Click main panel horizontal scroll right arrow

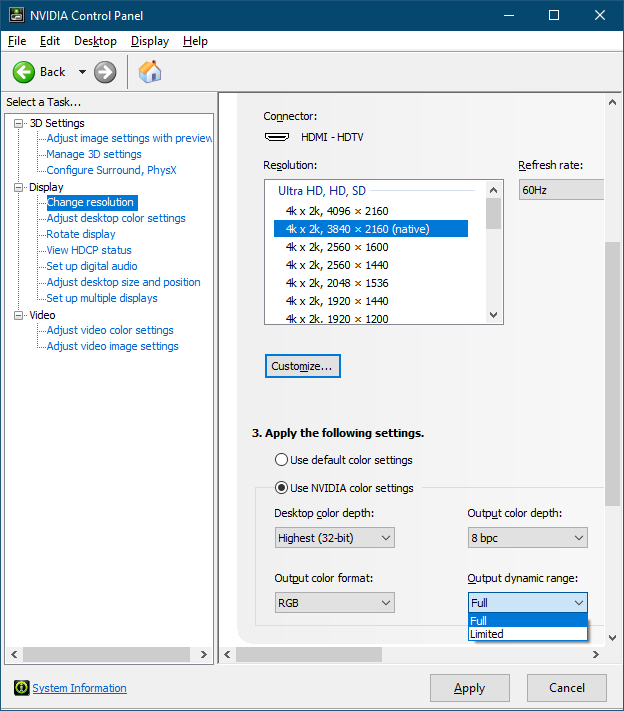click(596, 654)
